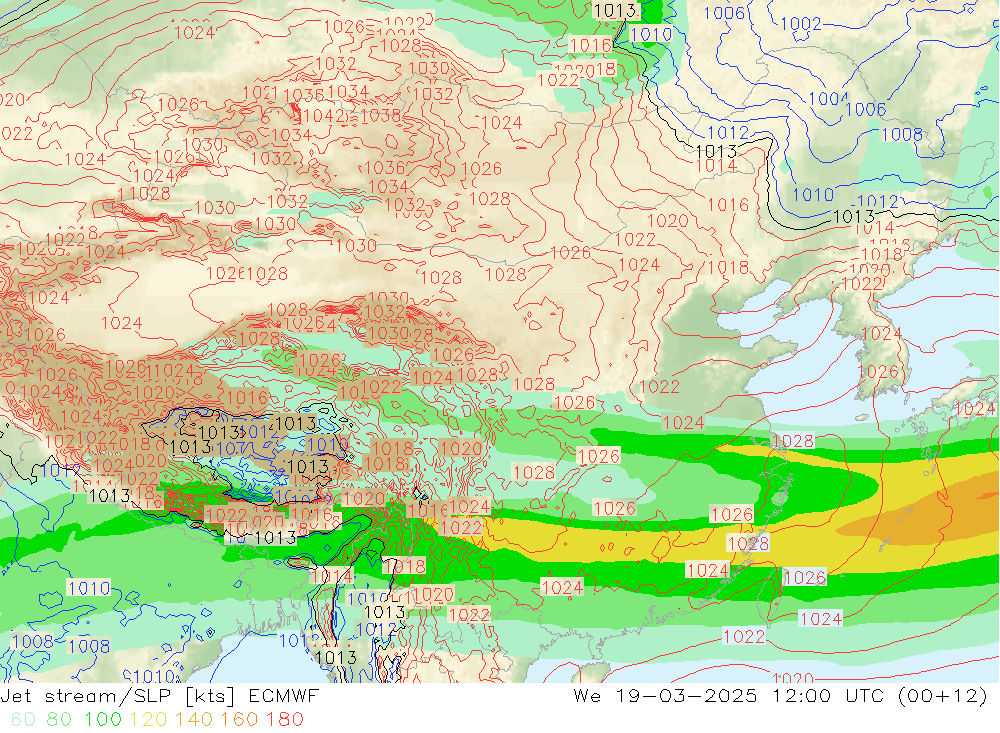Click the 'Jet stream/SLP [kts] ECMWF' title text
This screenshot has width=1000, height=733.
159,695
